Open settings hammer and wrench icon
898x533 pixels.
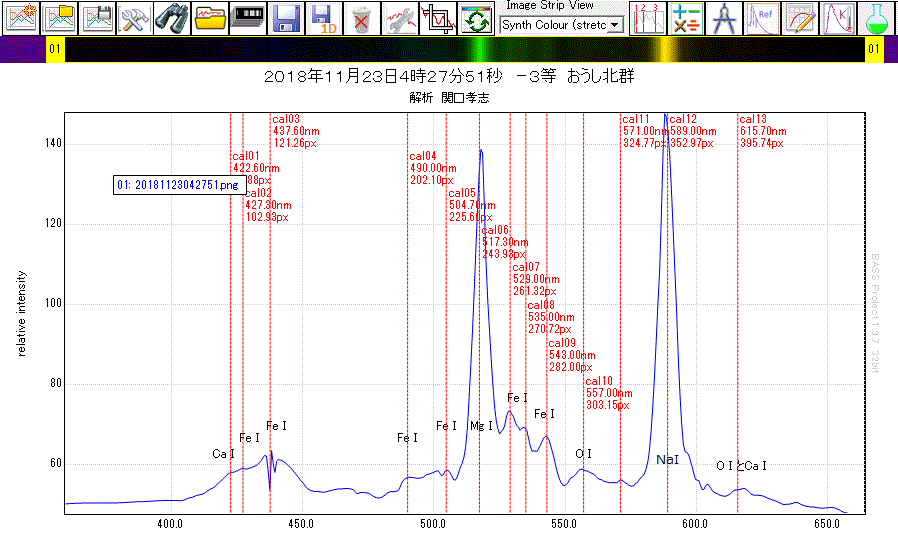pyautogui.click(x=135, y=17)
